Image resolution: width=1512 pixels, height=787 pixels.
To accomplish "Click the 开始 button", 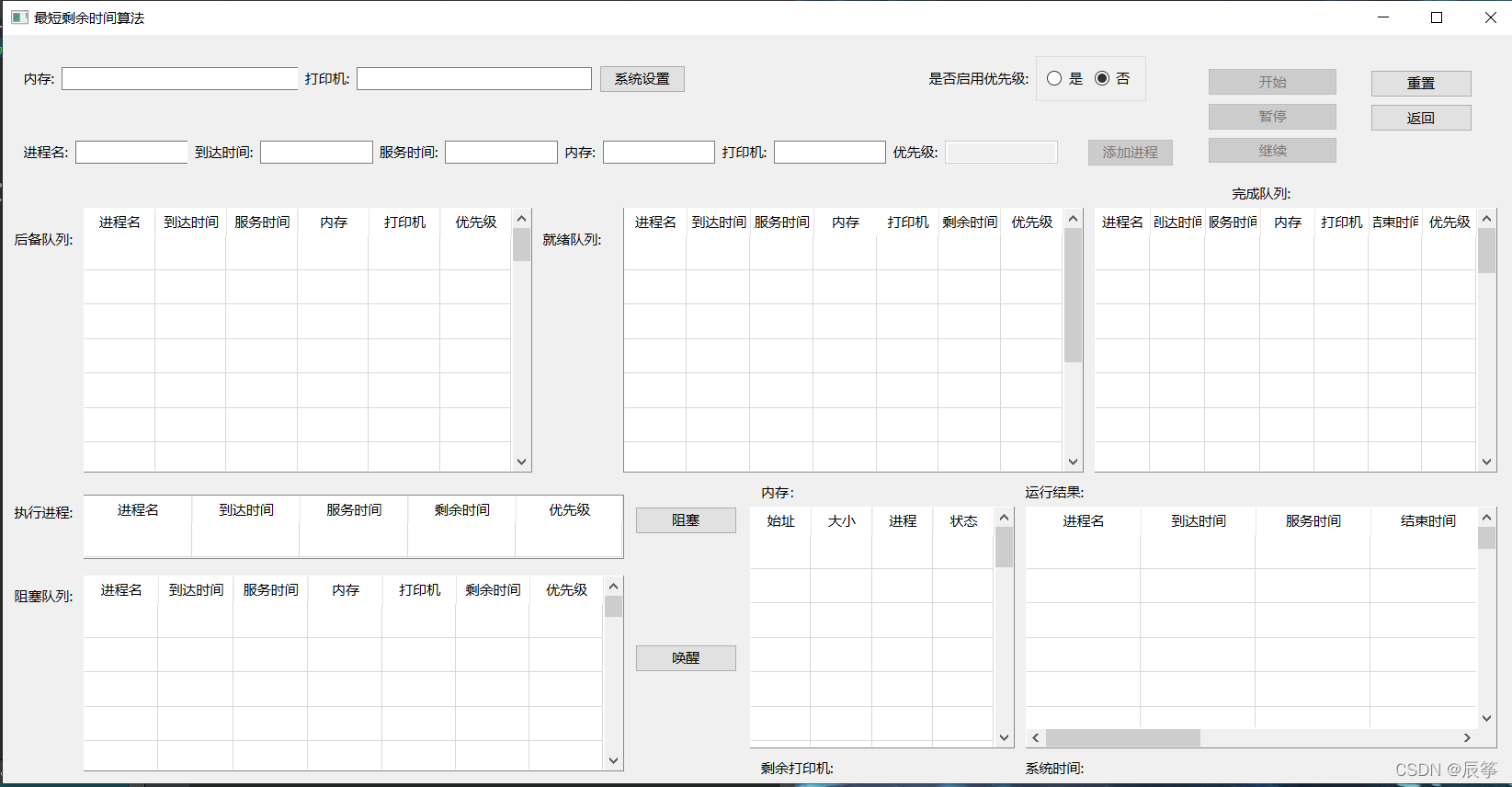I will pyautogui.click(x=1272, y=82).
